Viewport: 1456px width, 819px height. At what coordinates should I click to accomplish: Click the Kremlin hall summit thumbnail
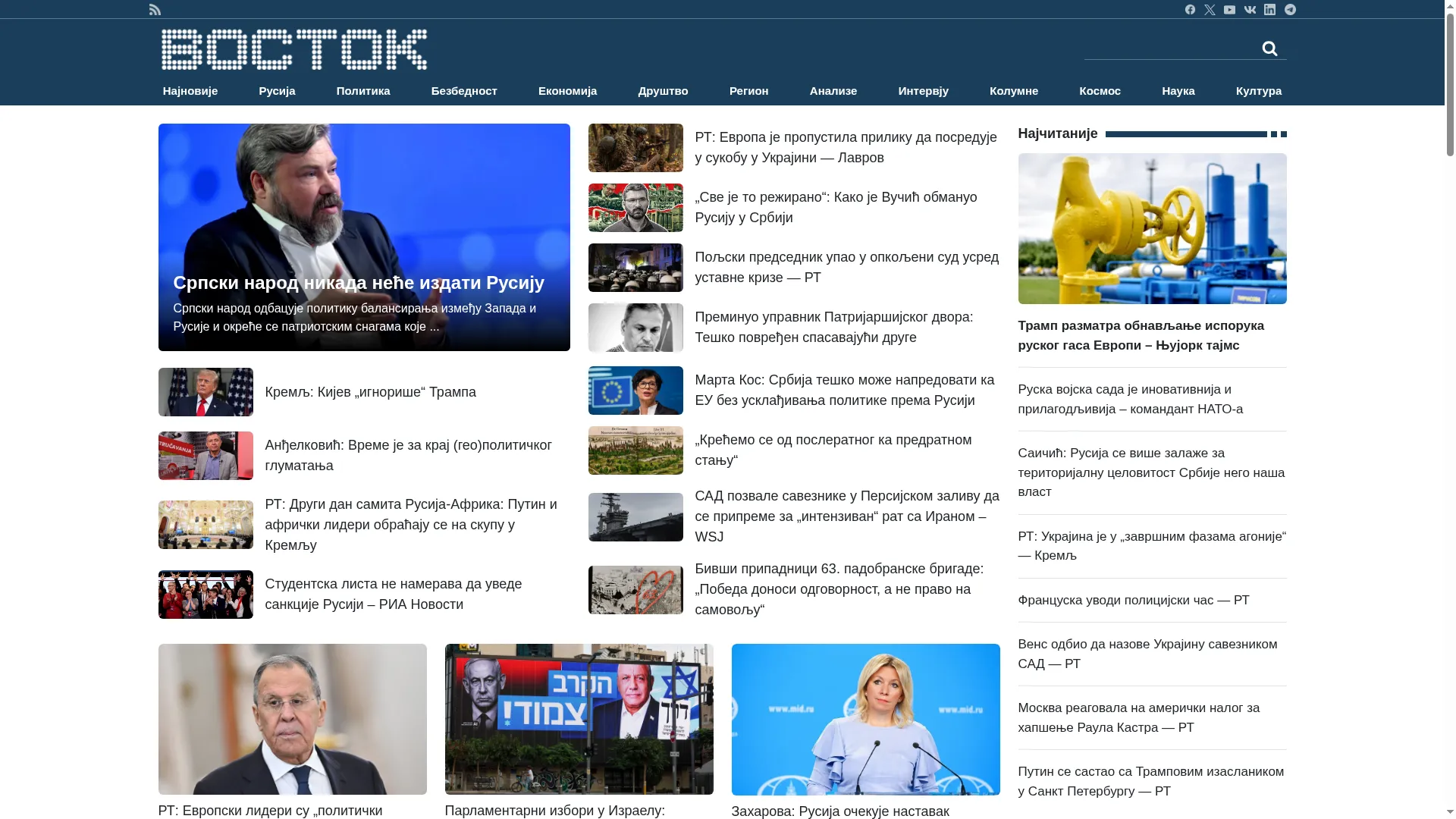206,525
